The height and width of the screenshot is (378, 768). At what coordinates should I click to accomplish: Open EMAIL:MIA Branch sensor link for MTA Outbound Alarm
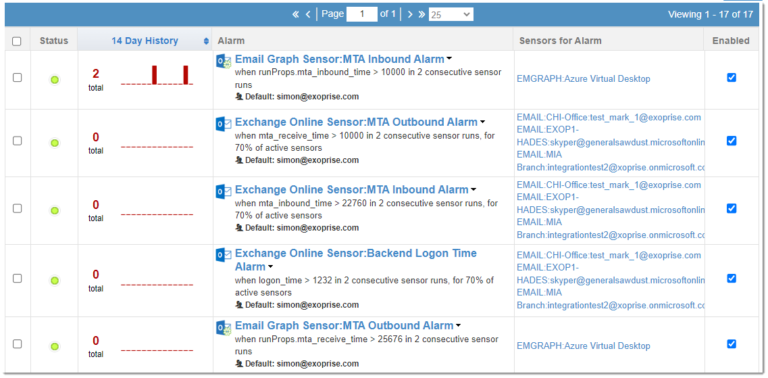coord(611,161)
